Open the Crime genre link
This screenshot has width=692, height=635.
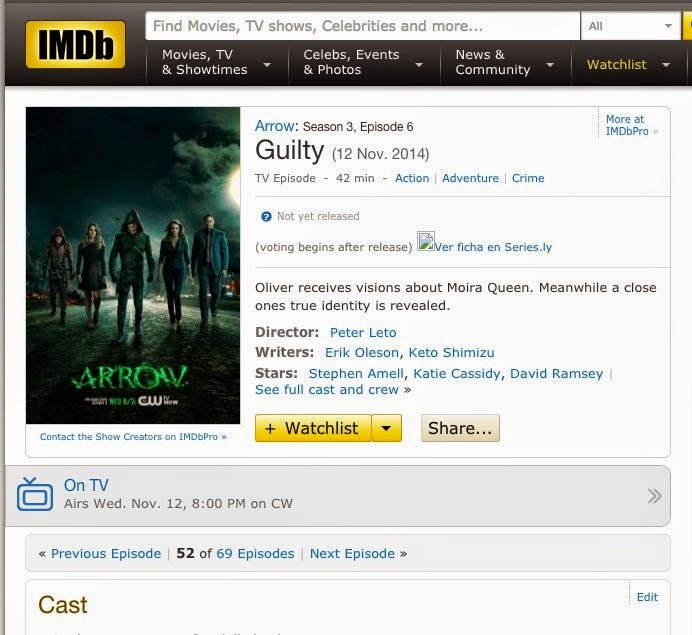point(528,178)
